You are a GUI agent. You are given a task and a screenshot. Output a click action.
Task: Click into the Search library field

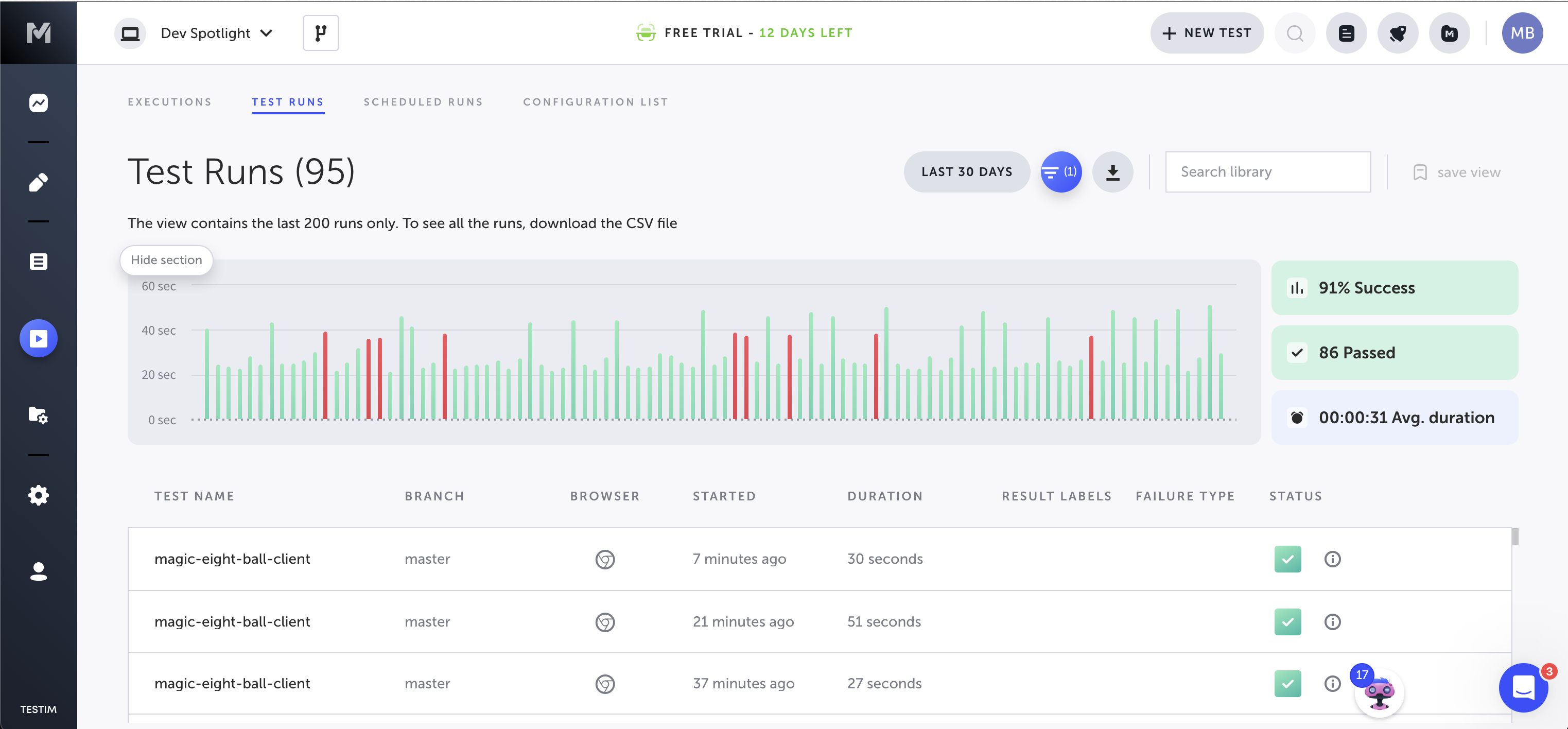pyautogui.click(x=1267, y=172)
